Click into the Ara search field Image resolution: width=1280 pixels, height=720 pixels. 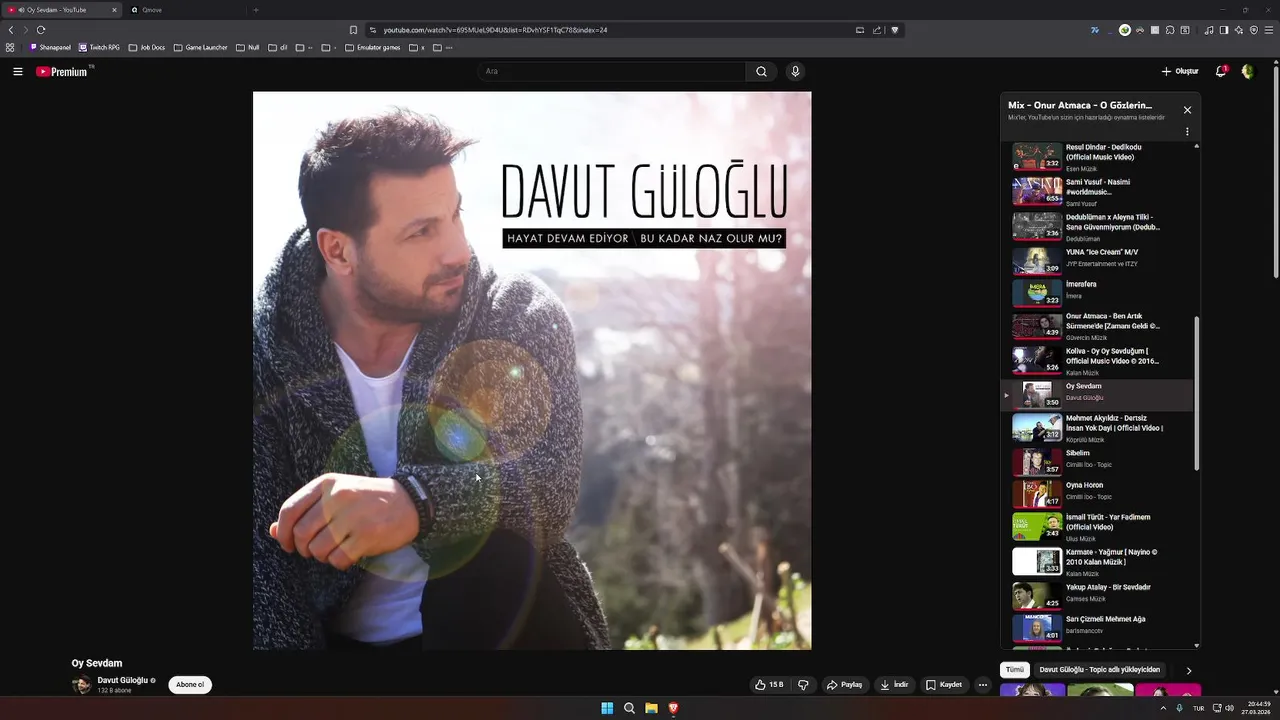pos(612,71)
